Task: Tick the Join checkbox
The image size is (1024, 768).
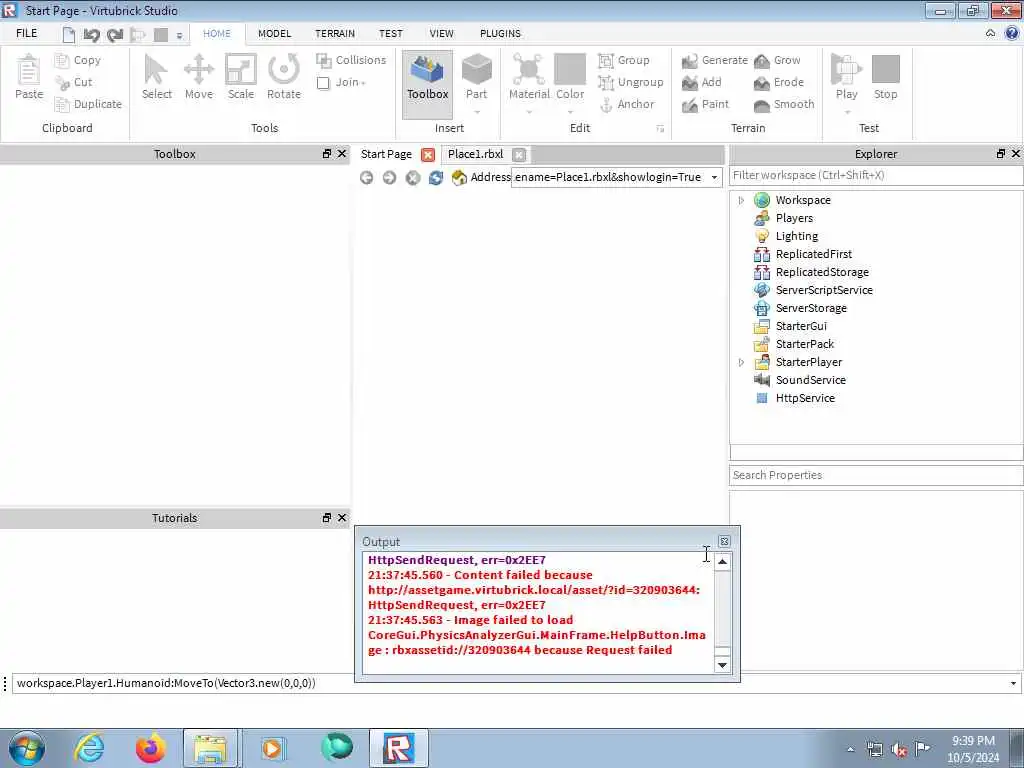Action: [323, 83]
